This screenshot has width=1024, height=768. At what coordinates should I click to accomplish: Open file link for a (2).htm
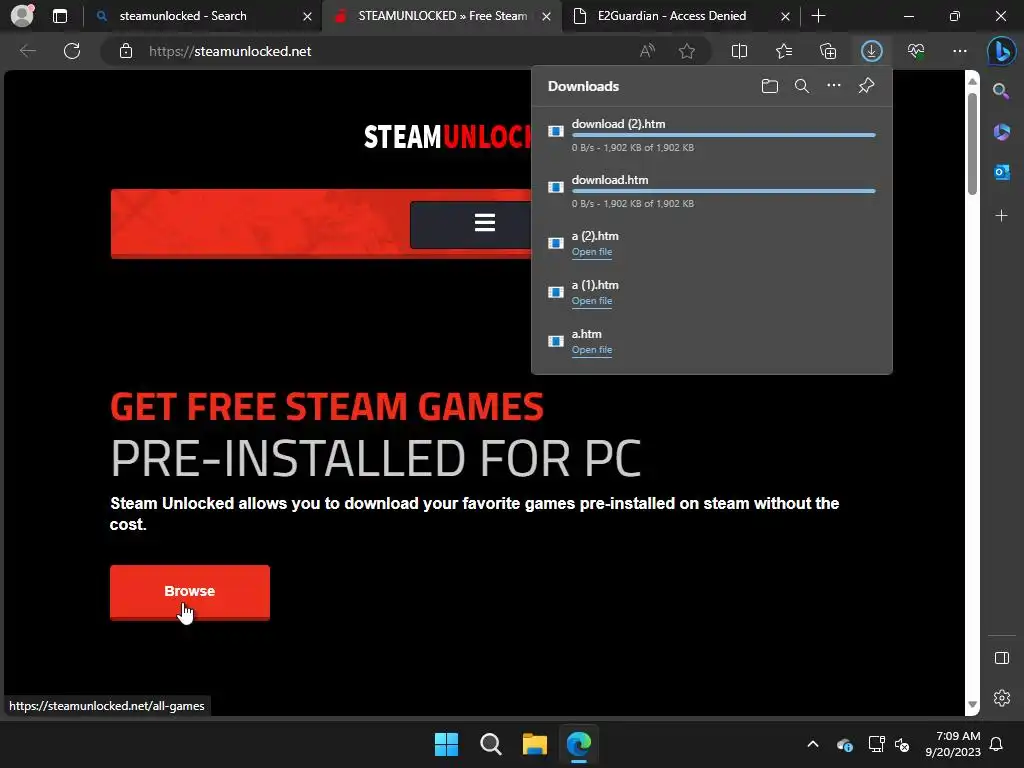[x=592, y=252]
